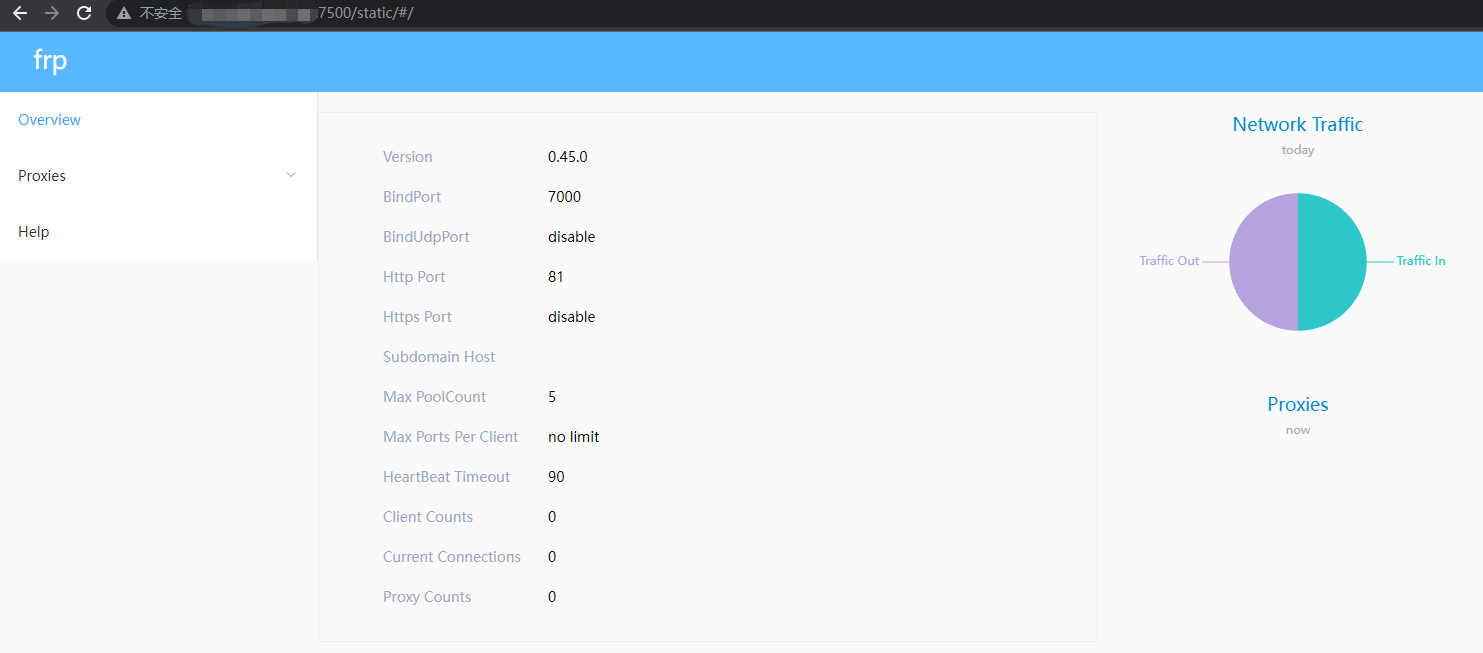
Task: Click the HeartBeat Timeout value 90
Action: 556,477
